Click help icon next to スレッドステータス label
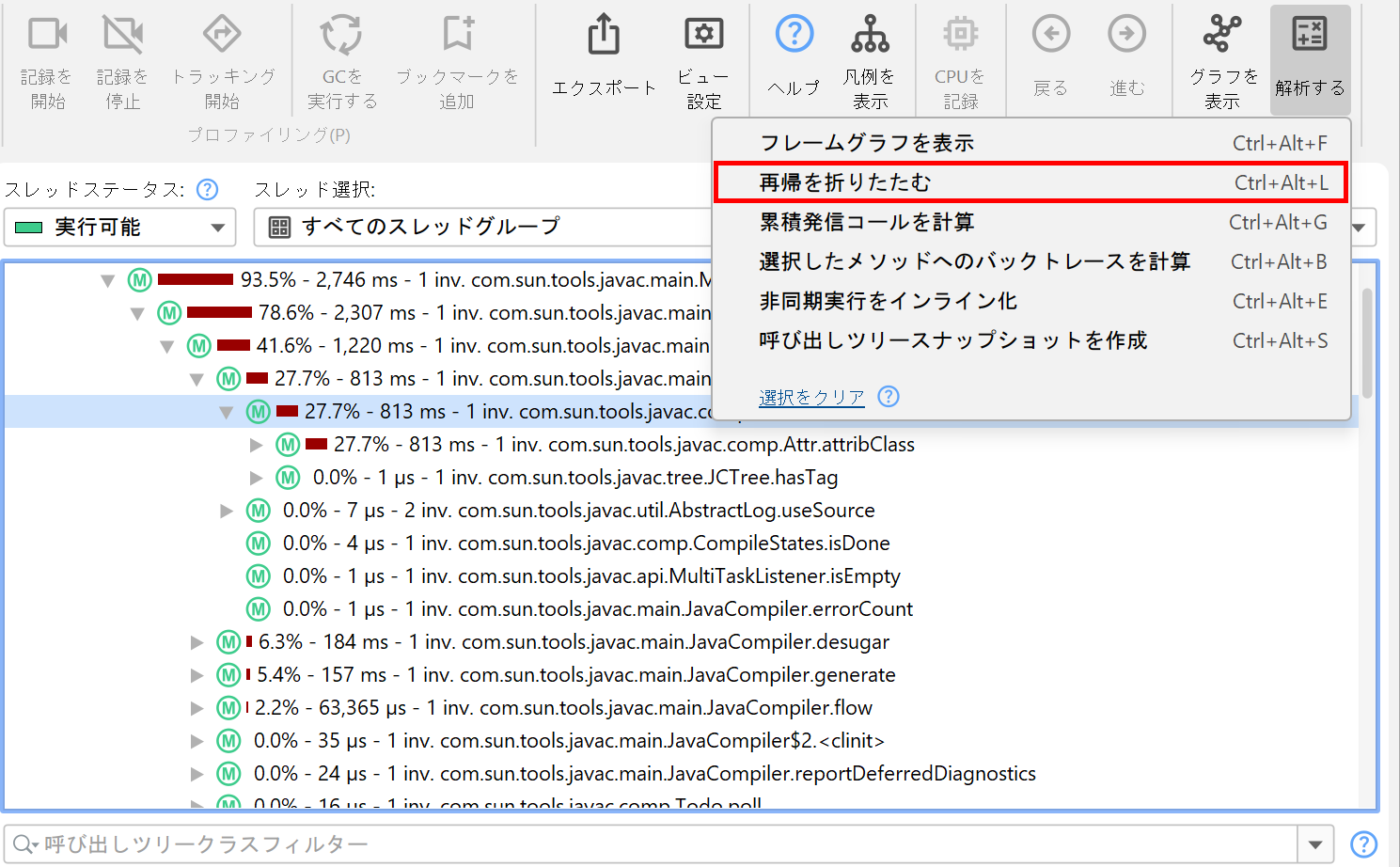The width and height of the screenshot is (1400, 867). [x=207, y=190]
